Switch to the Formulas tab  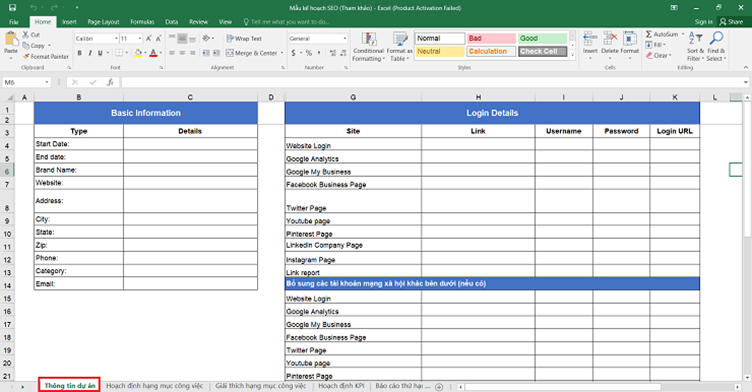pyautogui.click(x=142, y=22)
